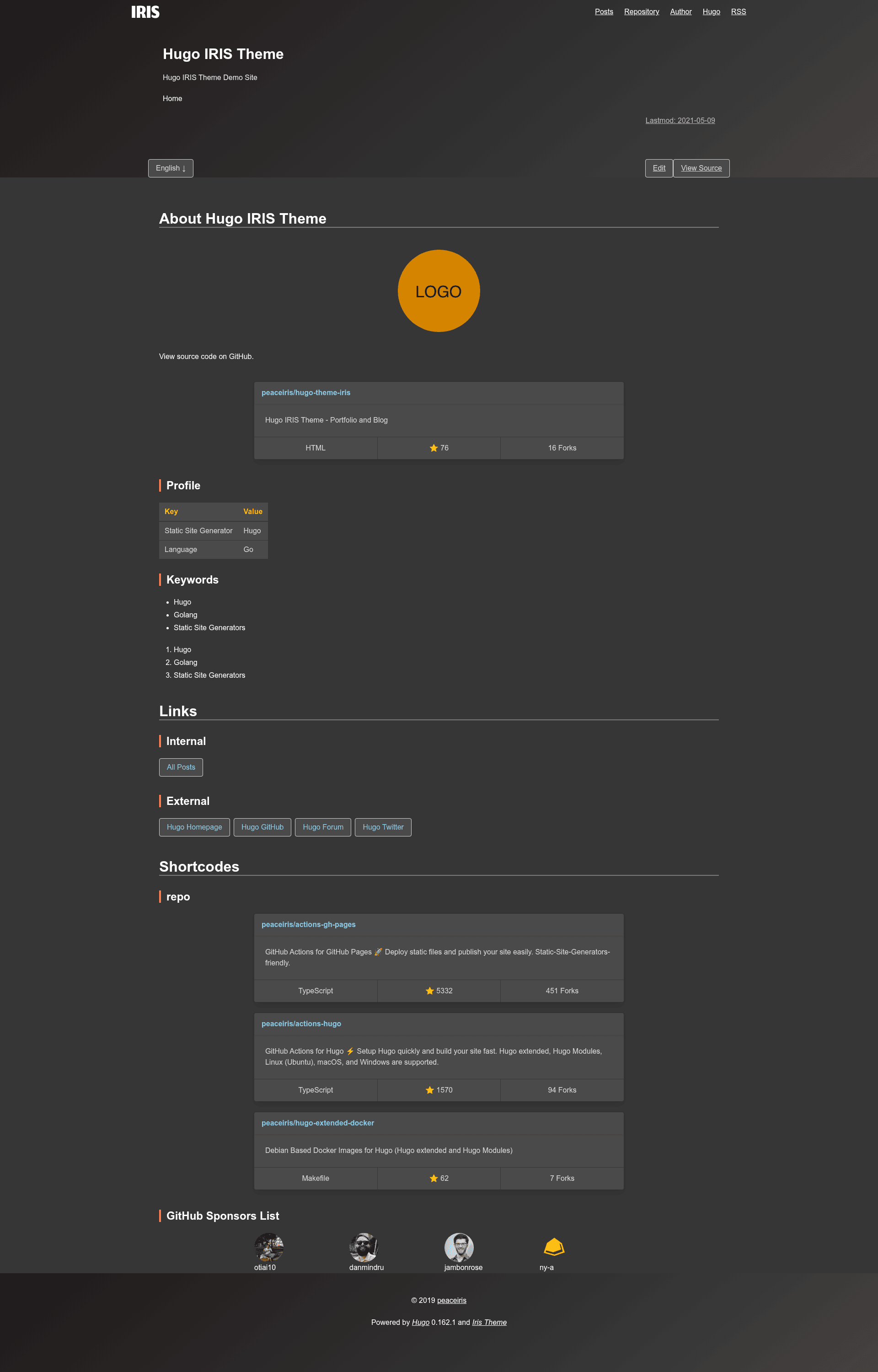The width and height of the screenshot is (878, 1372).
Task: Click the 16 Forks cell
Action: tap(562, 448)
